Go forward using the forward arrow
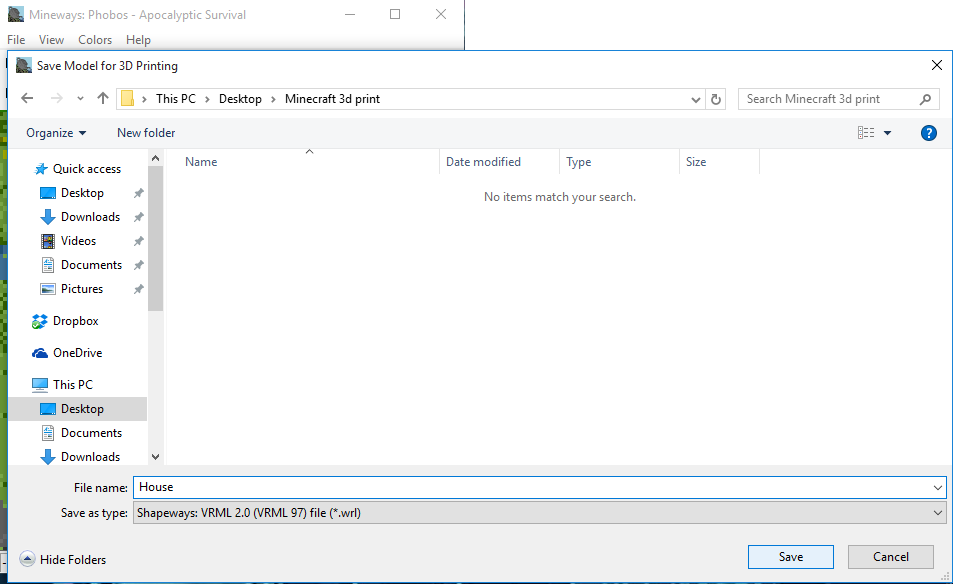953x584 pixels. (x=57, y=98)
